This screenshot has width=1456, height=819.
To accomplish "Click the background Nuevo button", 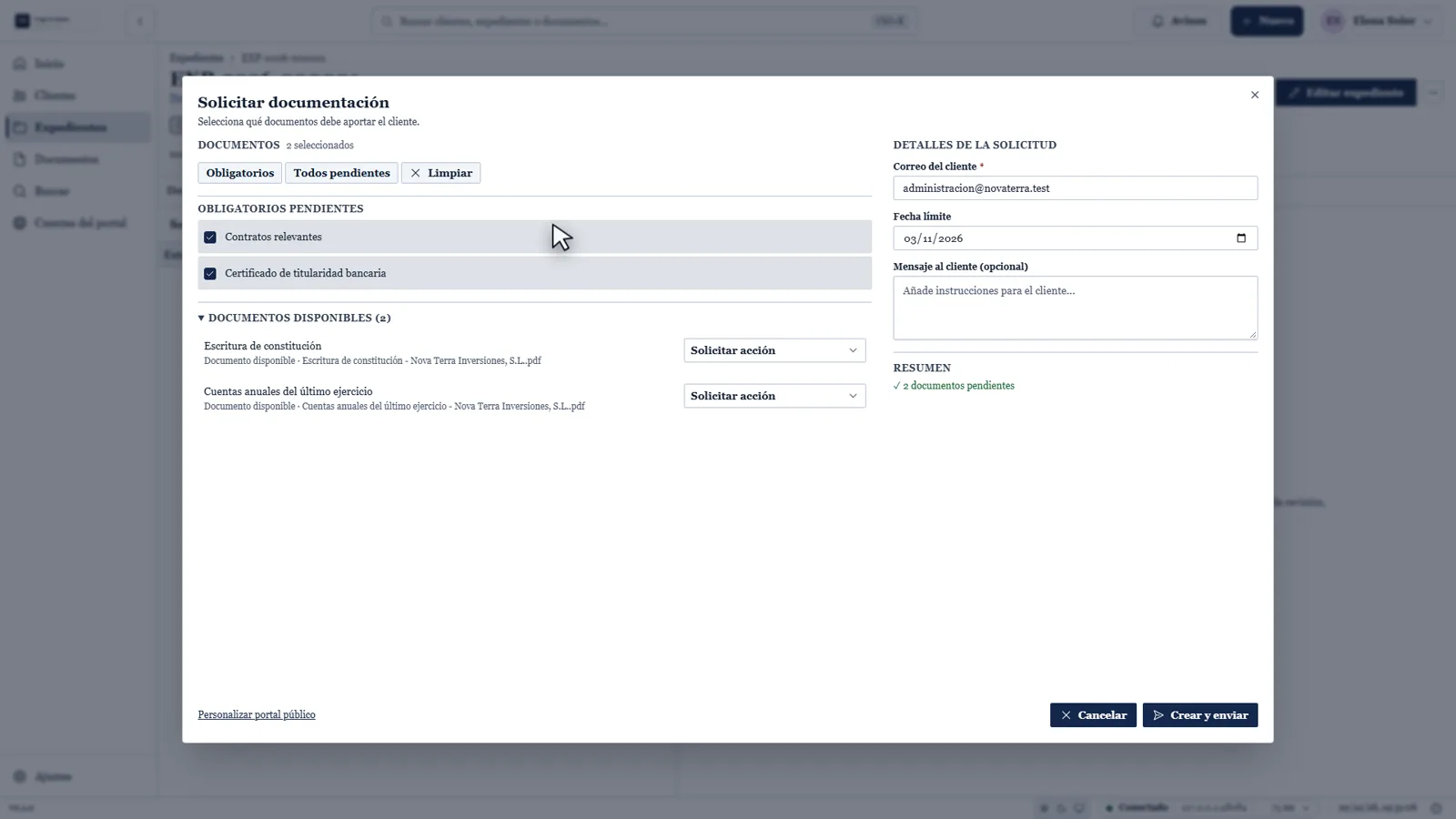I will click(x=1267, y=21).
